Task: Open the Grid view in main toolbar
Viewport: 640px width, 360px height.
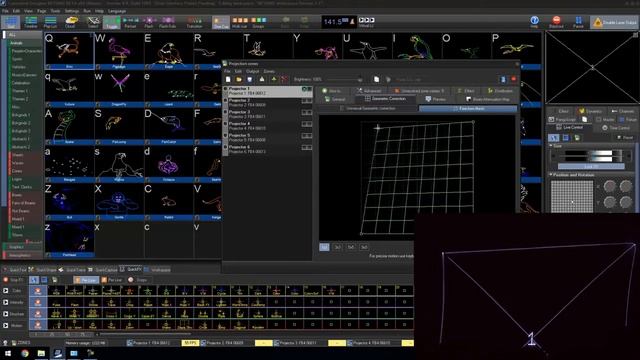Action: 11,22
